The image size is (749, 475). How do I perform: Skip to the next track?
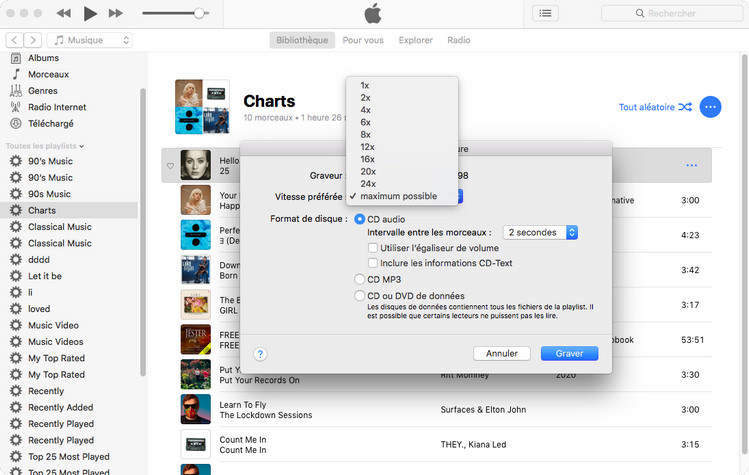pyautogui.click(x=115, y=13)
